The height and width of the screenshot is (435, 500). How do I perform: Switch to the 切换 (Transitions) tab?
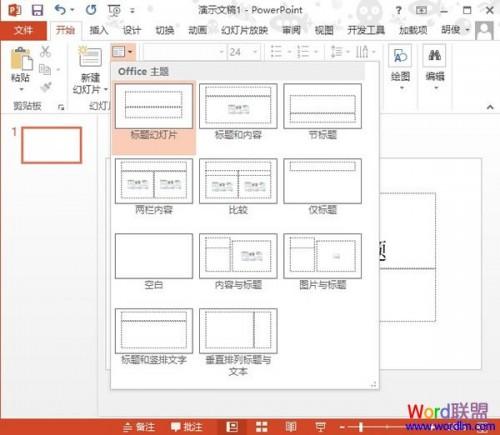[165, 30]
